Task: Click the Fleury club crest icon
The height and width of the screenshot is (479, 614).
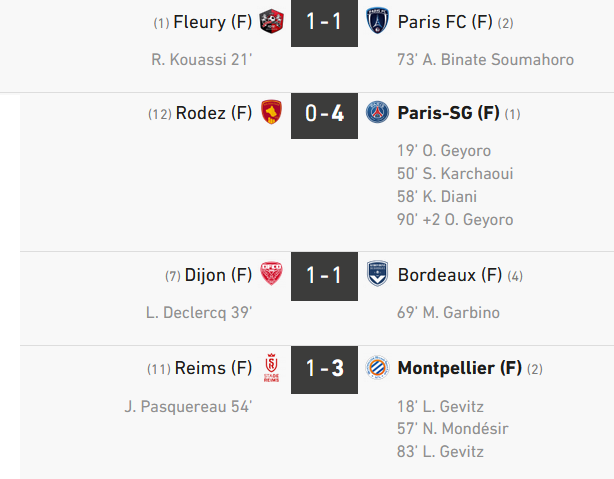Action: click(x=271, y=21)
